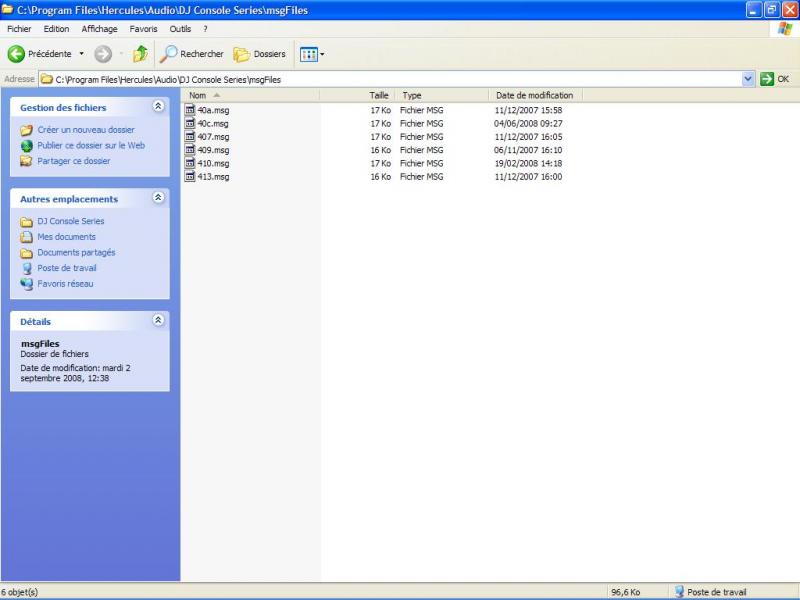
Task: Toggle the Dossiers folder pane
Action: click(260, 54)
